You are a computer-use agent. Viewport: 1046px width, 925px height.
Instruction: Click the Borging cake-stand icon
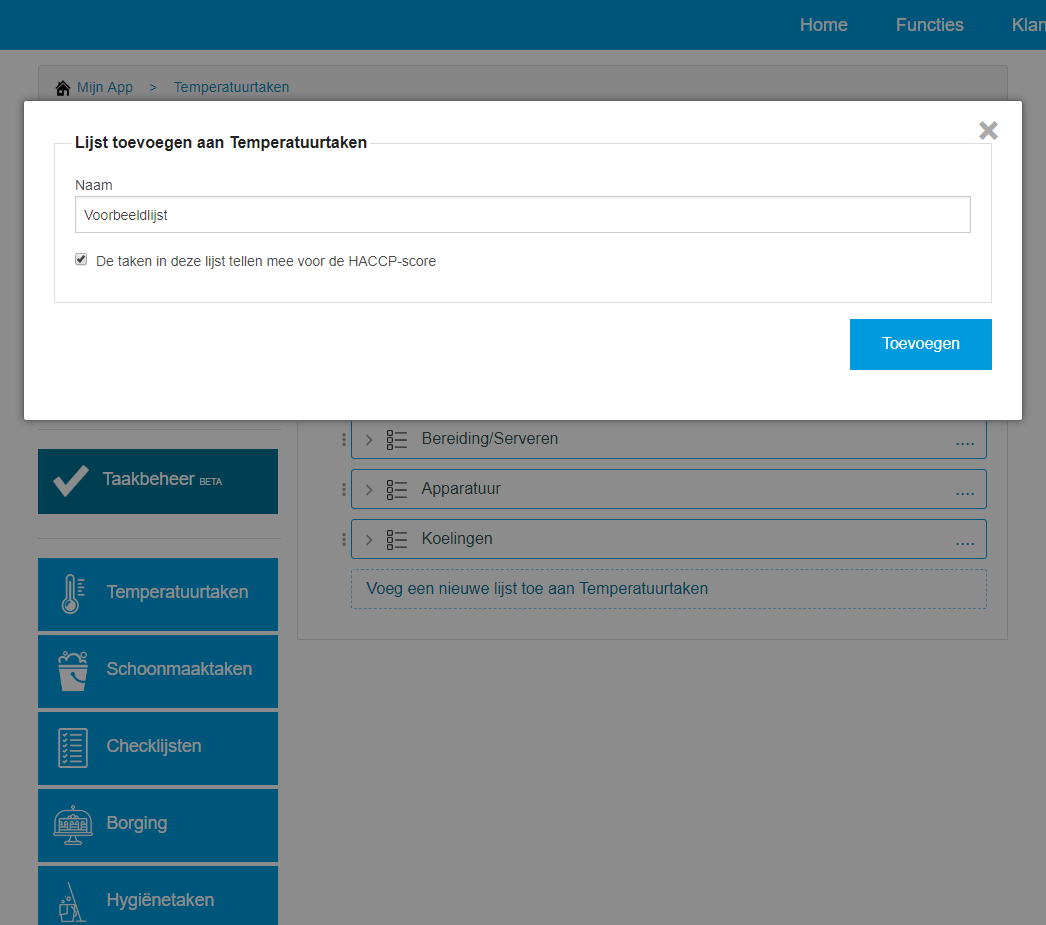click(x=73, y=825)
